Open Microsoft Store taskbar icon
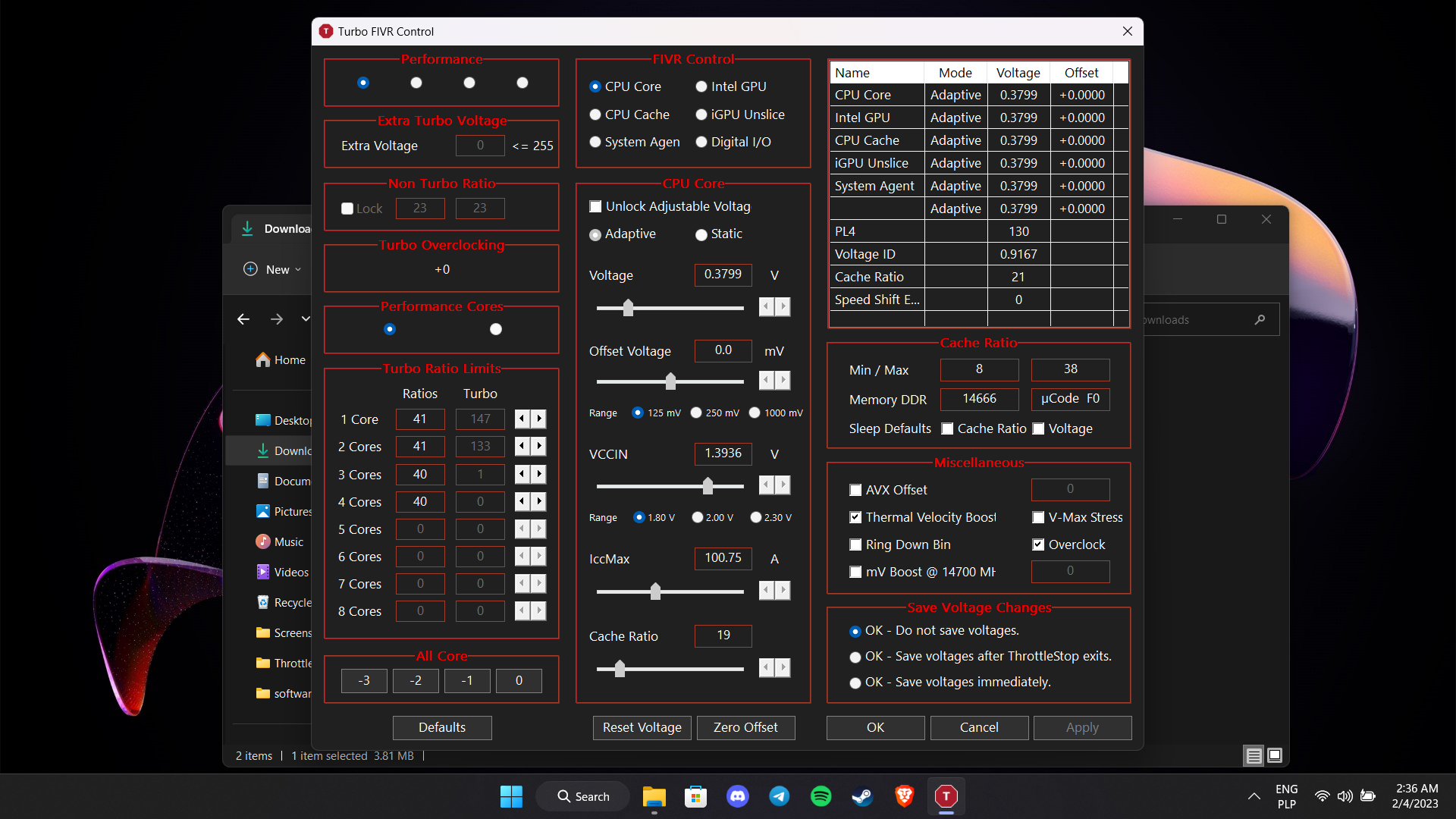 pyautogui.click(x=695, y=796)
